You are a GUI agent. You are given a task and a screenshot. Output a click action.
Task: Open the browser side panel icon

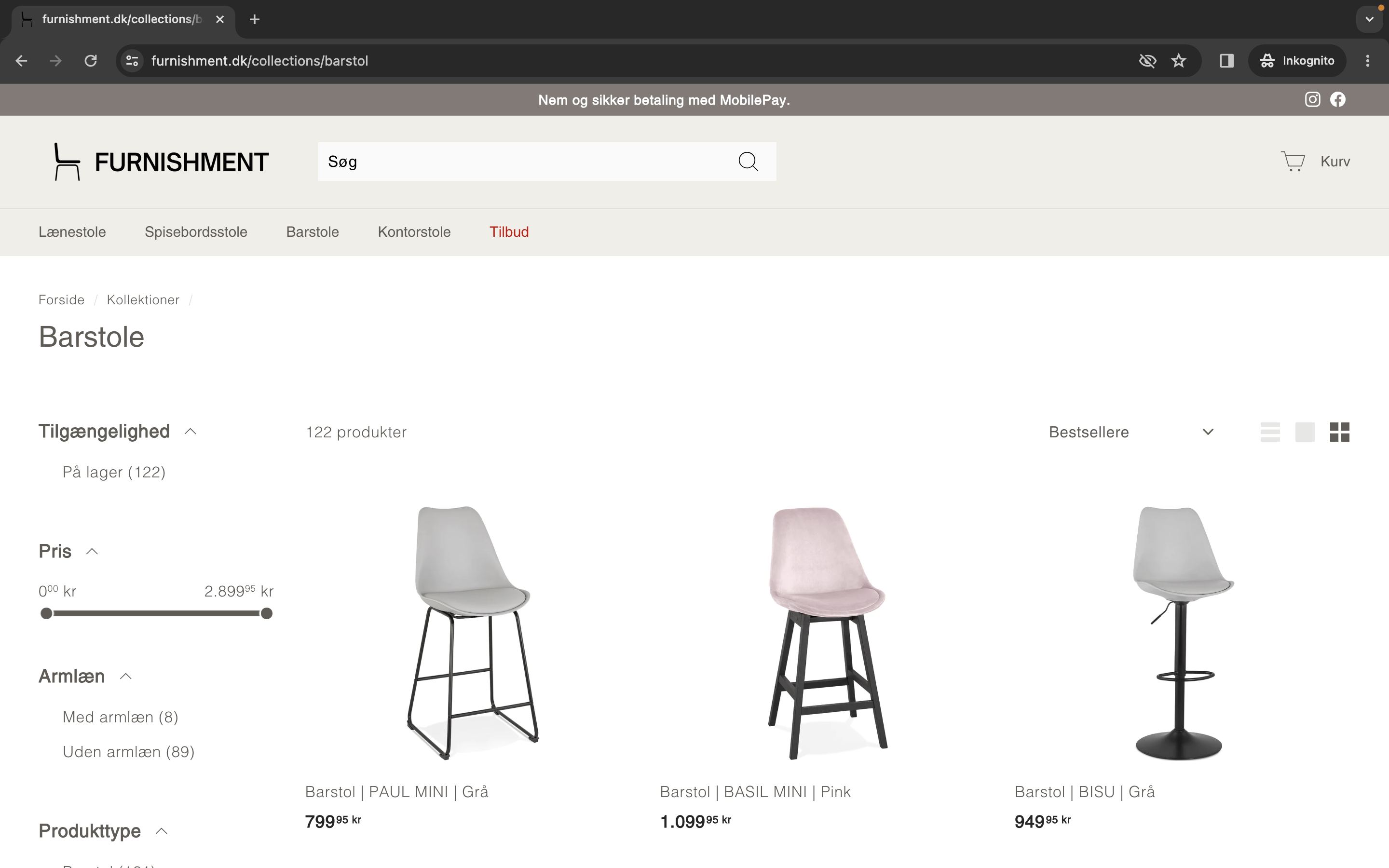[x=1226, y=61]
